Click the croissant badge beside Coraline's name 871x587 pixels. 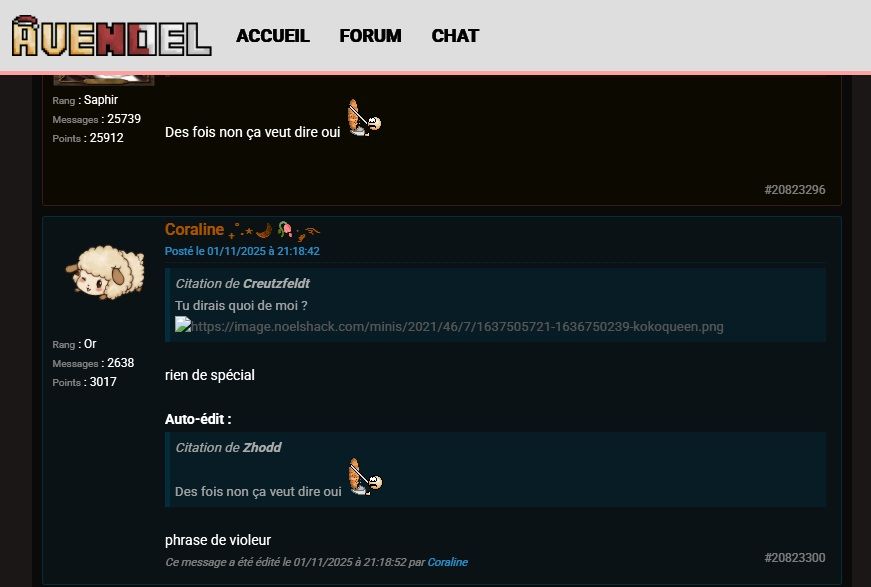pyautogui.click(x=264, y=230)
